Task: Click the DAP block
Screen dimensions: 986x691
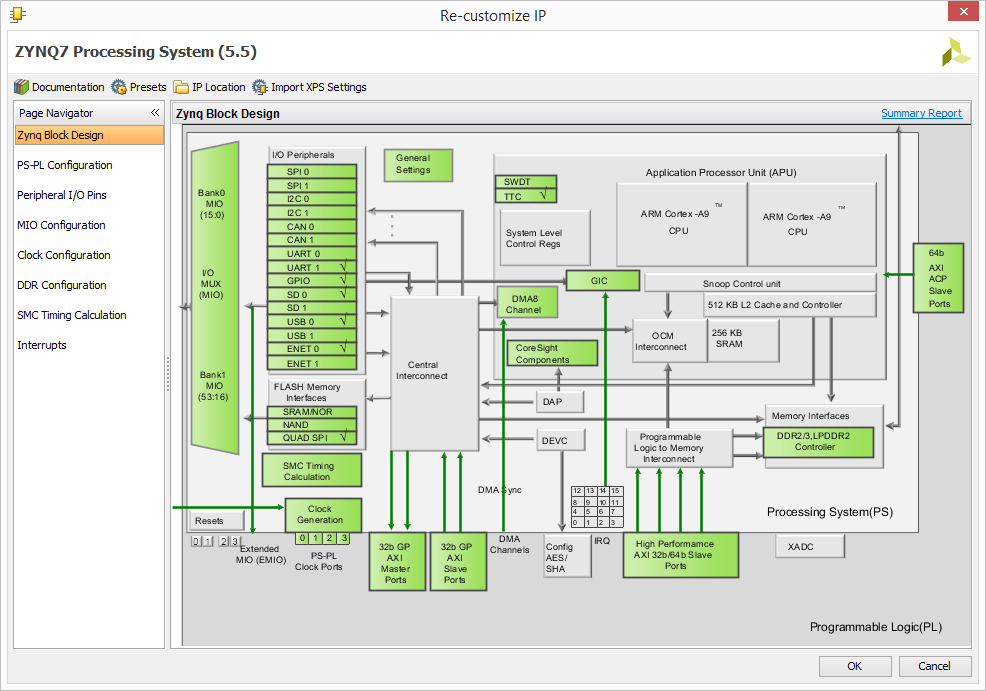Action: pos(560,401)
